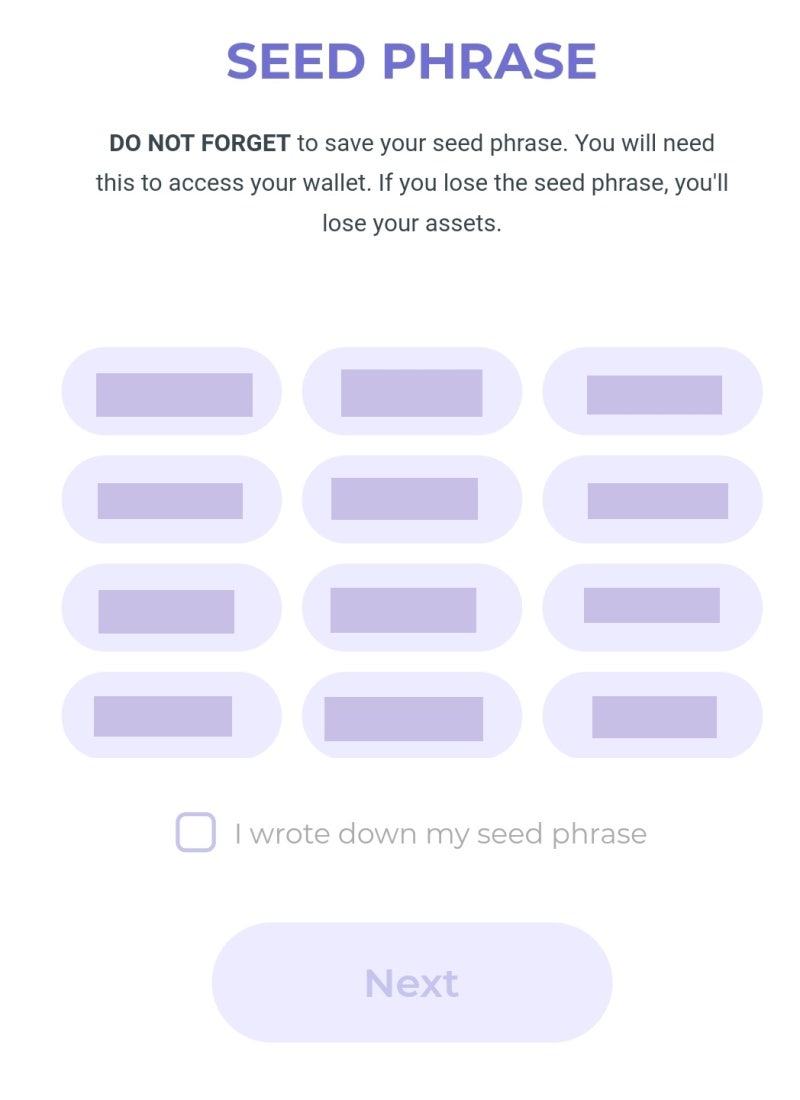
Task: Click the "I wrote down my seed phrase" label
Action: [440, 834]
